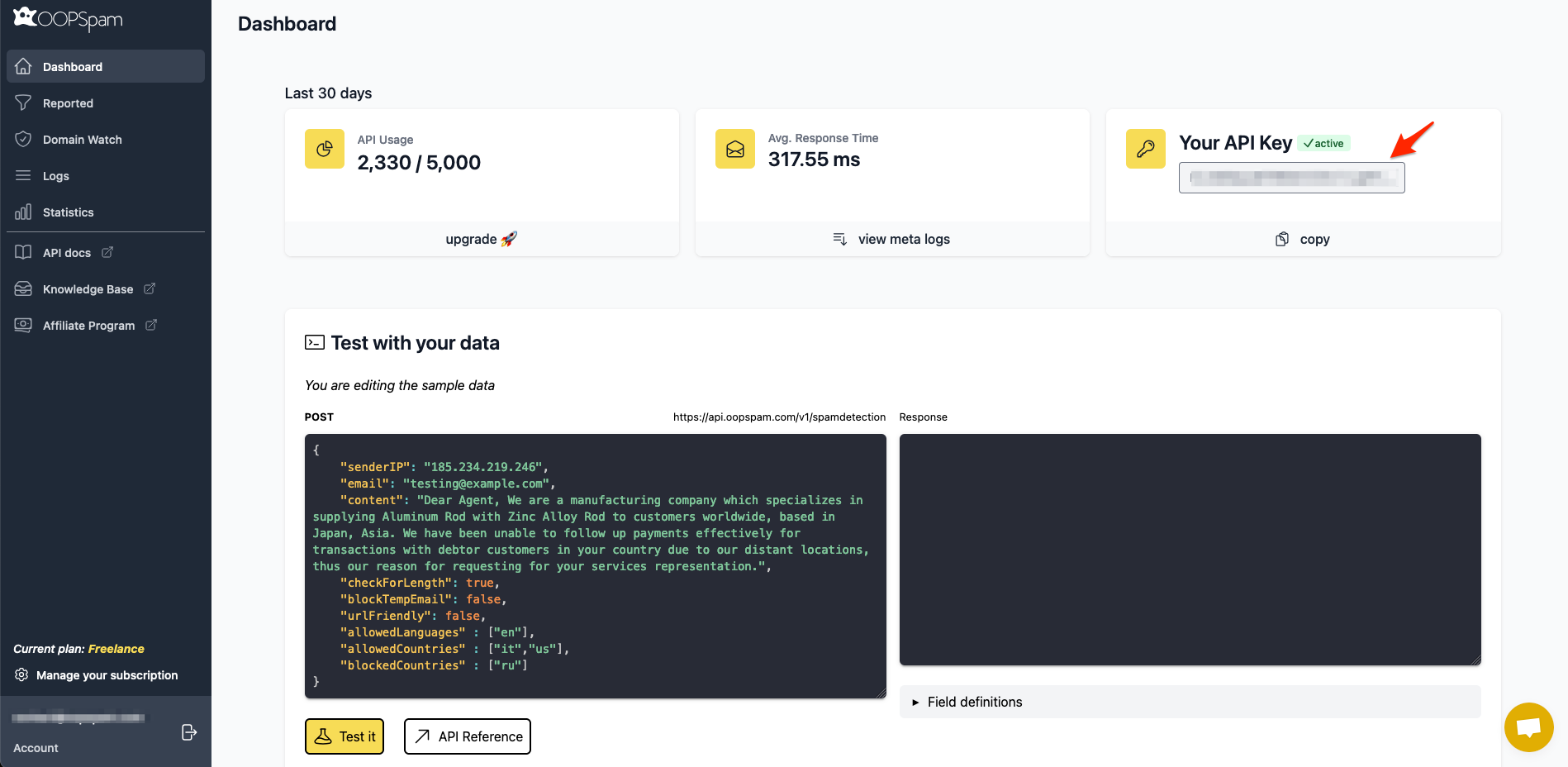1568x767 pixels.
Task: Click the upgrade button
Action: coord(482,239)
